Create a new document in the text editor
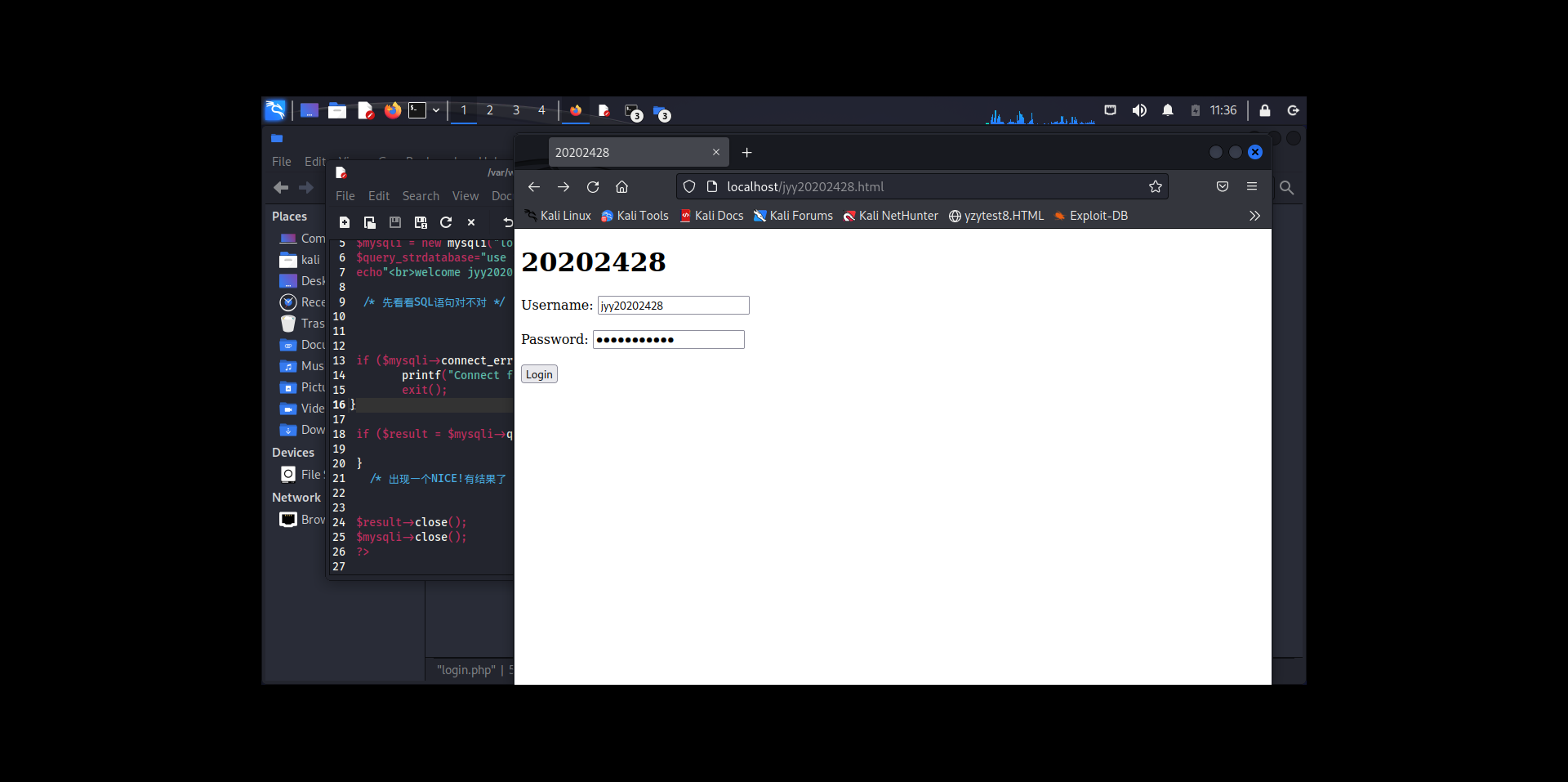 [345, 222]
